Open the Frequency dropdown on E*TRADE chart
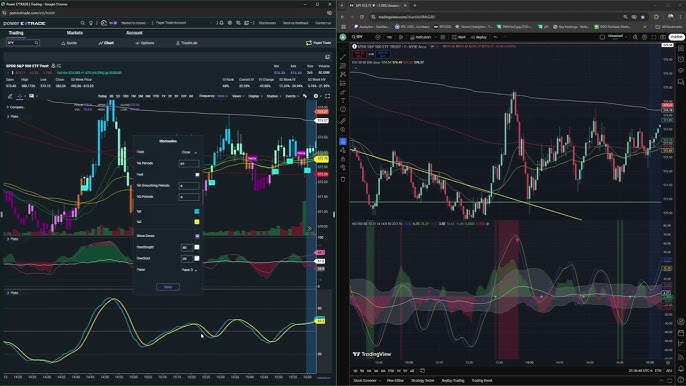The width and height of the screenshot is (686, 386). [213, 96]
